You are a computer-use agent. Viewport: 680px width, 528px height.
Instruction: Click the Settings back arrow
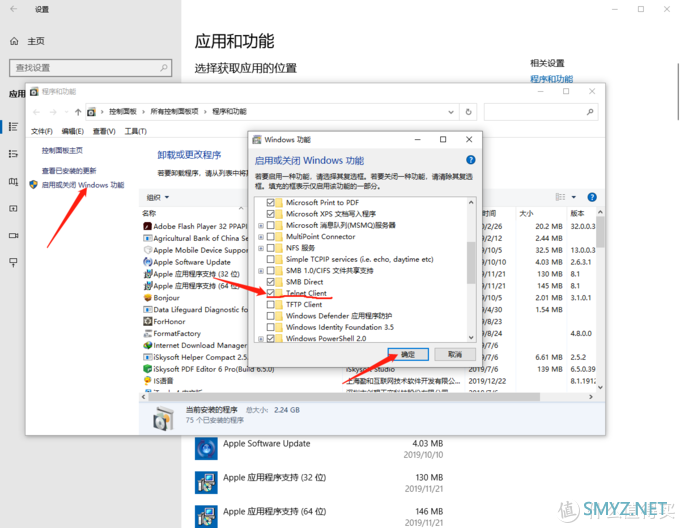click(14, 9)
